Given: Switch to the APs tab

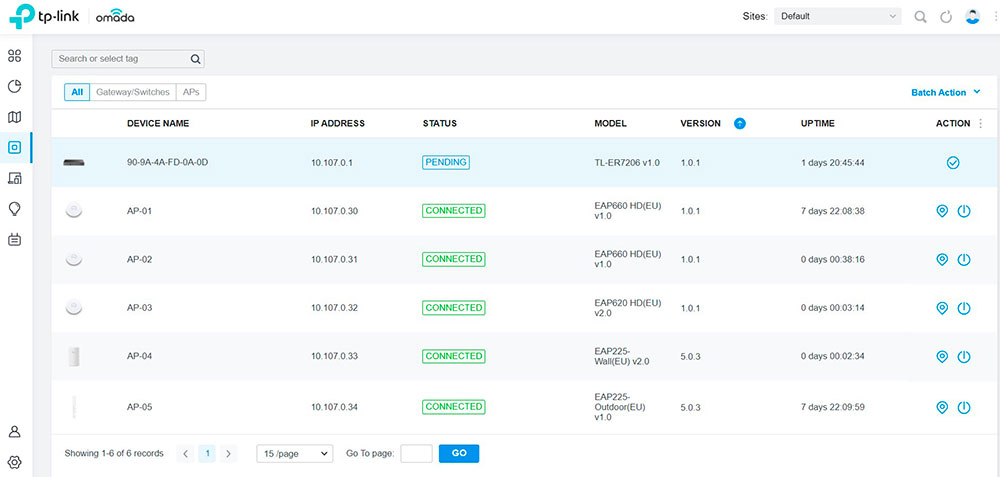Looking at the screenshot, I should tap(191, 92).
